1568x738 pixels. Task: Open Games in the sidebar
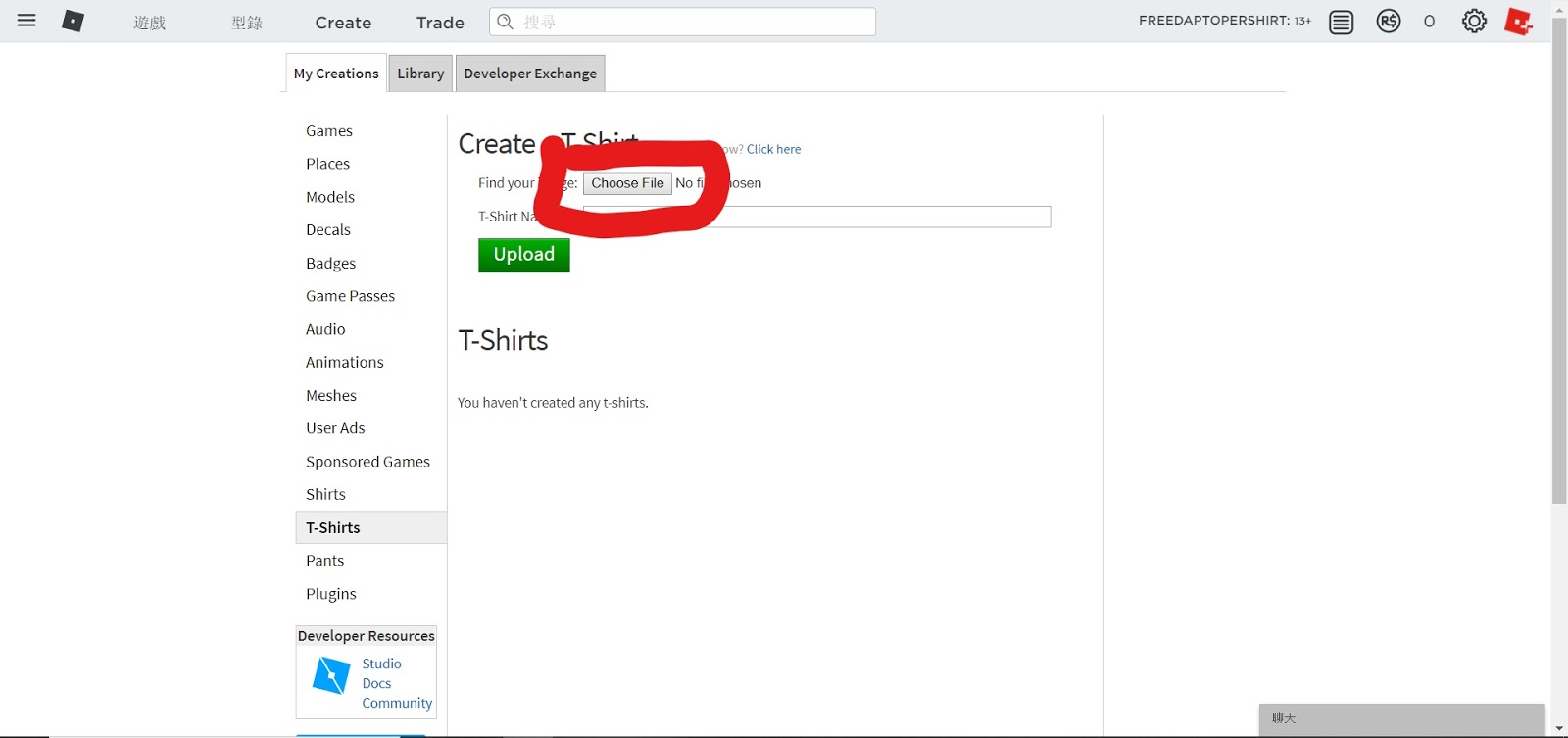[x=329, y=131]
